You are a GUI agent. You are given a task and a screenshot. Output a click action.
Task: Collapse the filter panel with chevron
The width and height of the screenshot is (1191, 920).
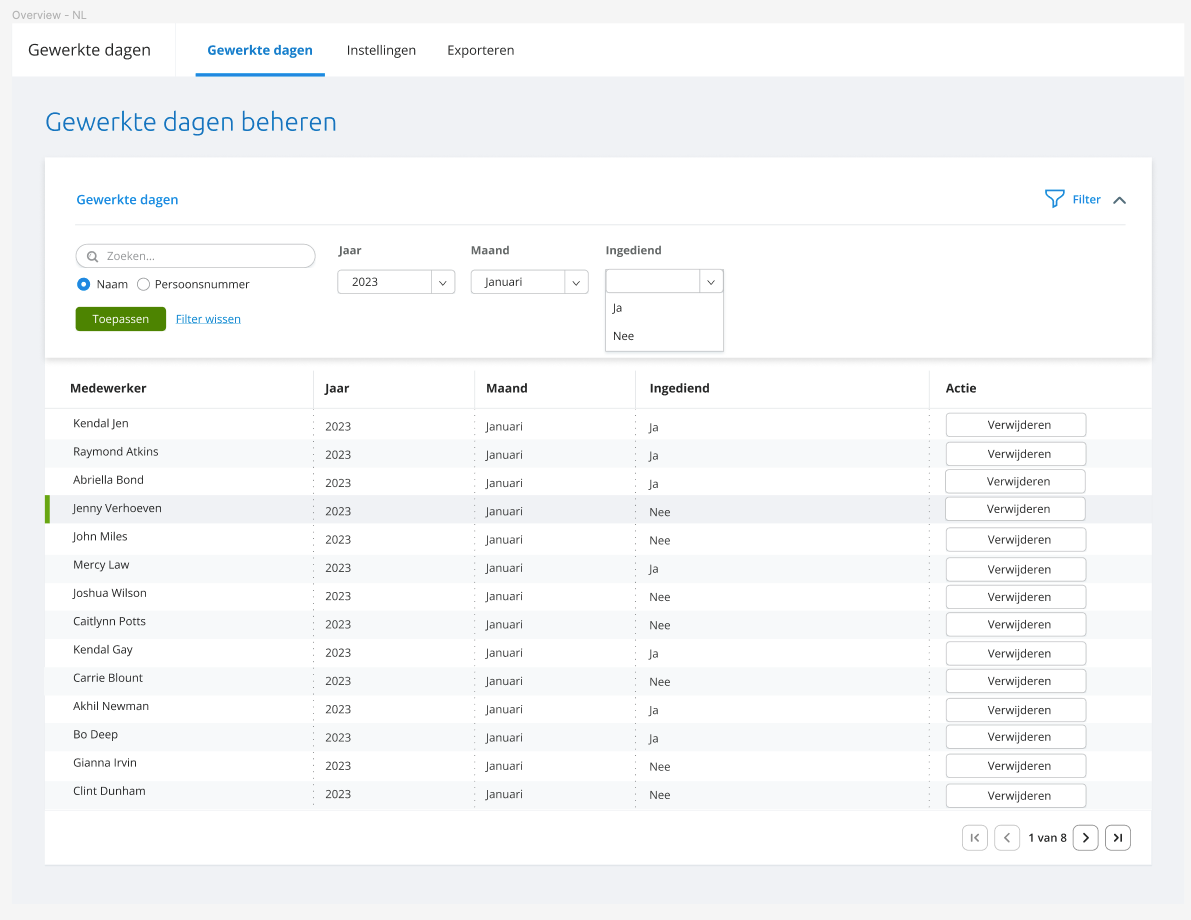pos(1119,200)
